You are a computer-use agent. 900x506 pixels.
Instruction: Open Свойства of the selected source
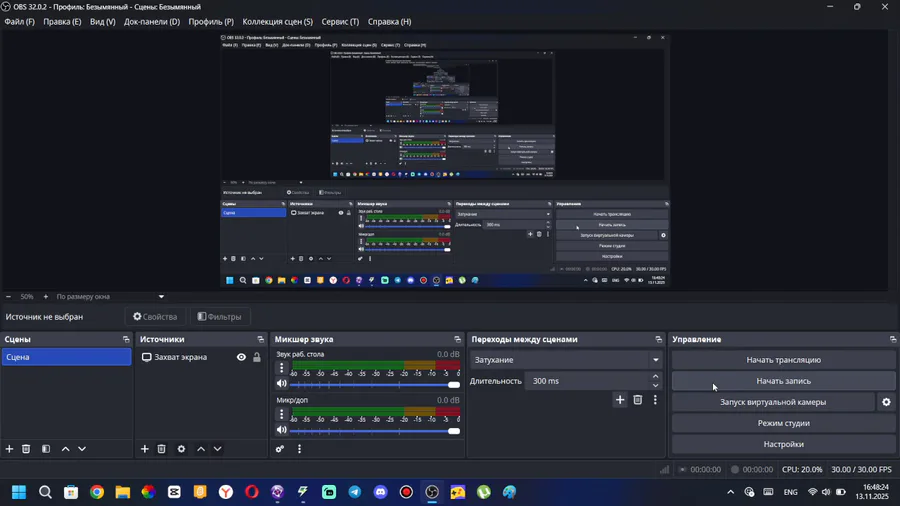[x=155, y=317]
